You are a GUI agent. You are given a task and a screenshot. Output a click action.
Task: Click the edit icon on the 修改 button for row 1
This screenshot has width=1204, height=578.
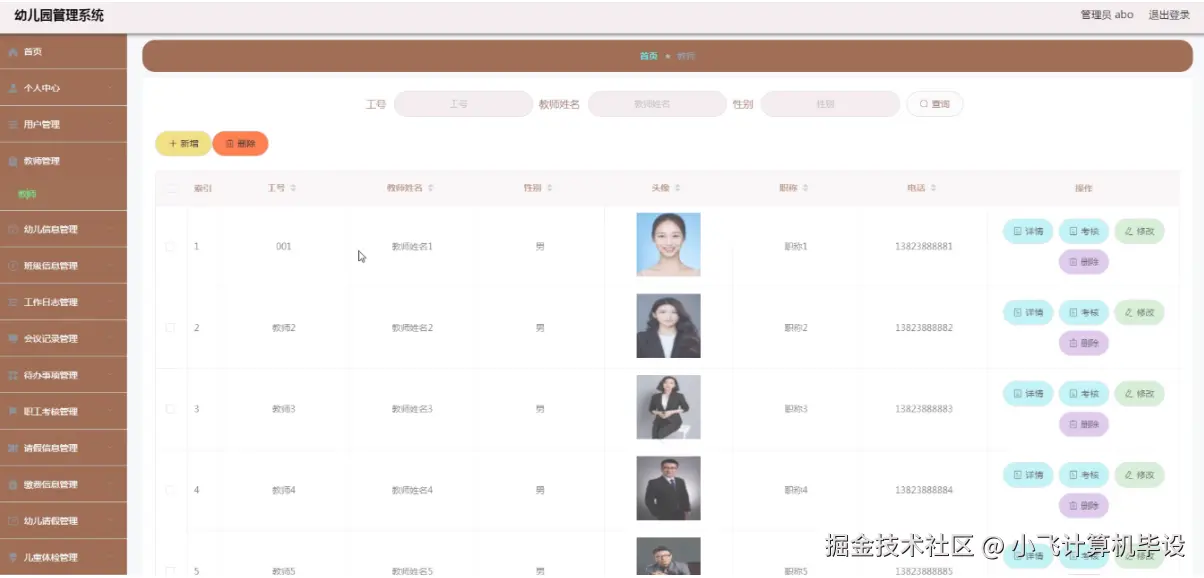[1128, 232]
